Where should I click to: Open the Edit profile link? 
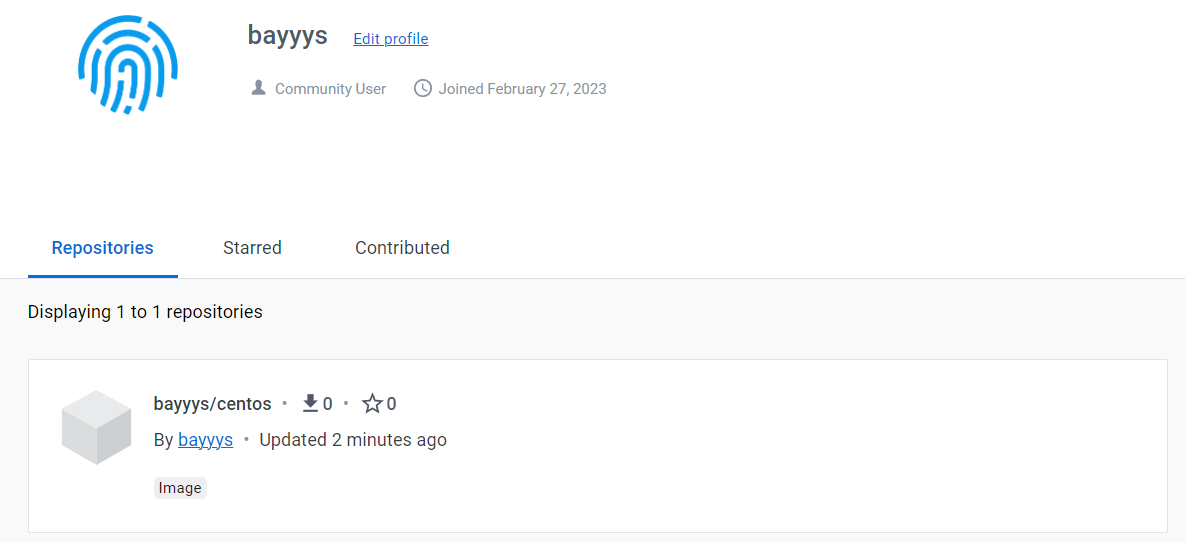tap(390, 39)
